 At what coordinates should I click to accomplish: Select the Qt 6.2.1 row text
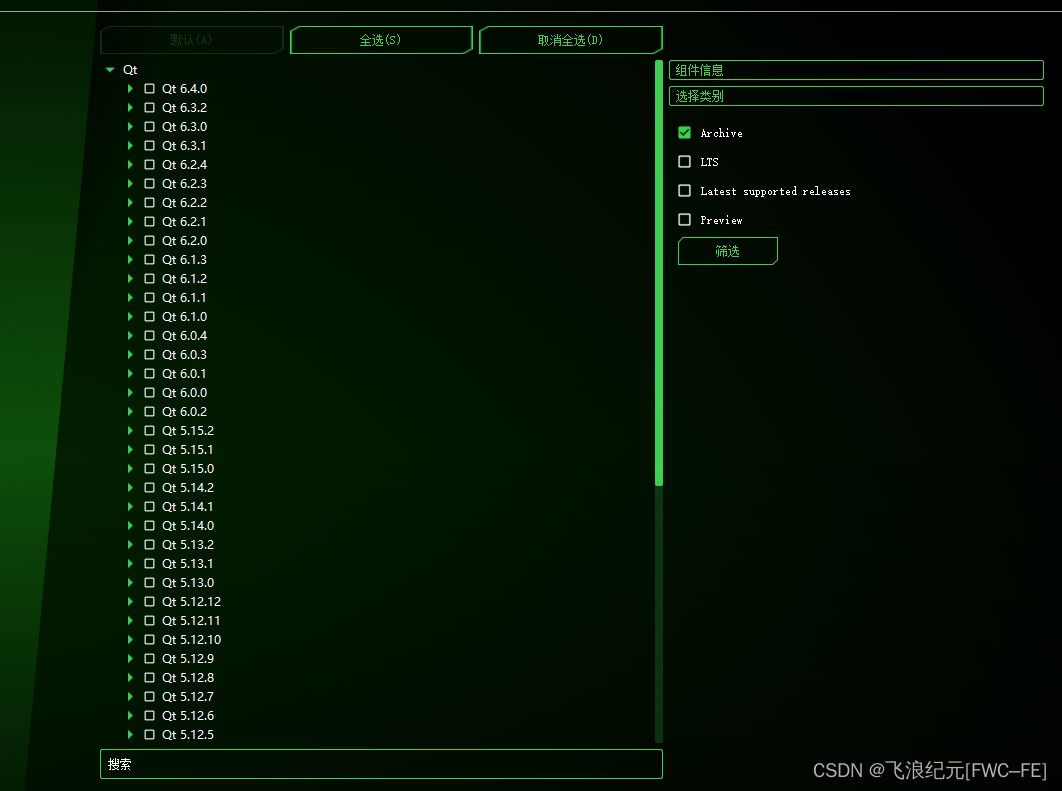coord(184,221)
